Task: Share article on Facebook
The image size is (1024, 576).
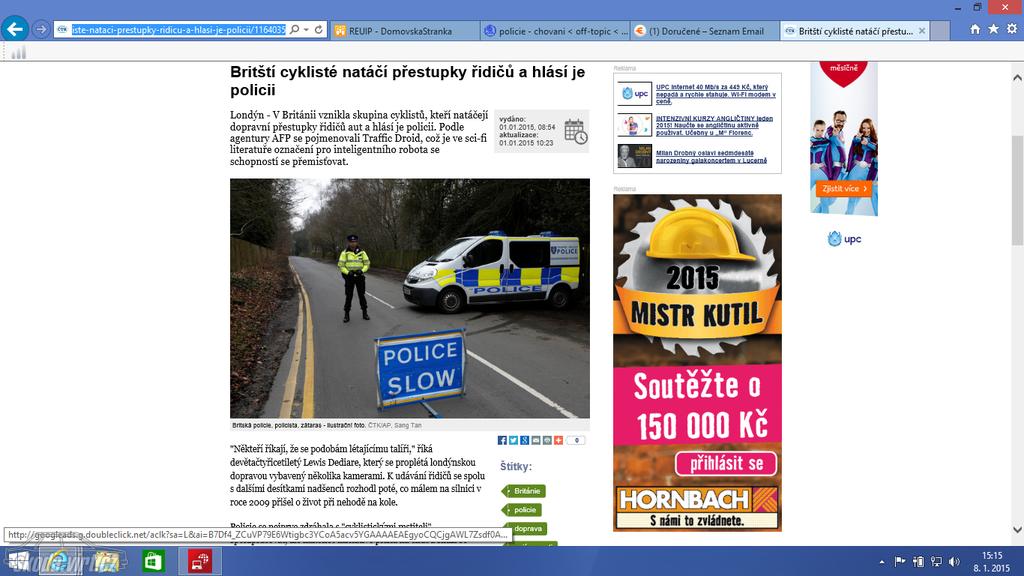Action: pyautogui.click(x=502, y=440)
